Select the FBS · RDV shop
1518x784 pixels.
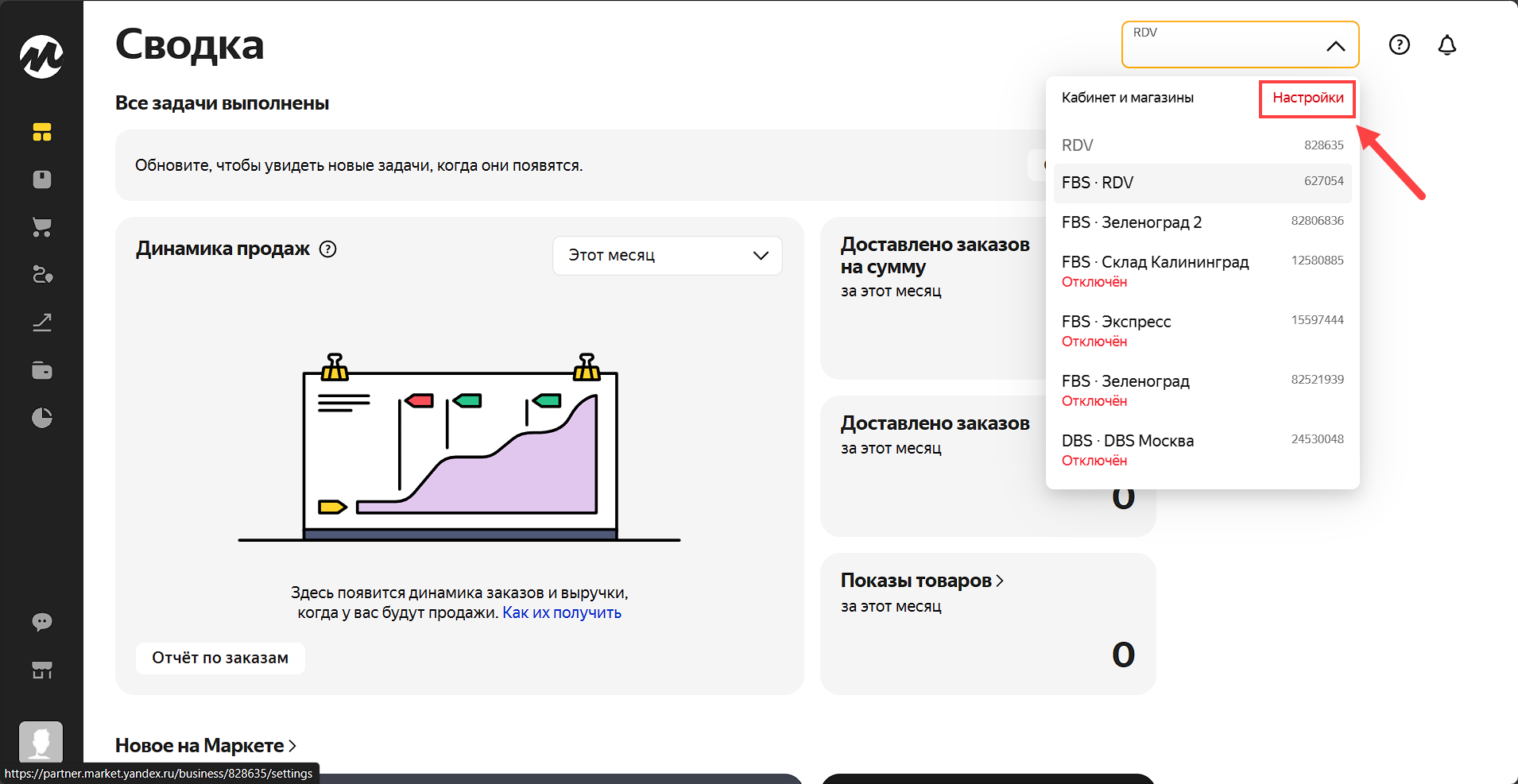pyautogui.click(x=1202, y=183)
